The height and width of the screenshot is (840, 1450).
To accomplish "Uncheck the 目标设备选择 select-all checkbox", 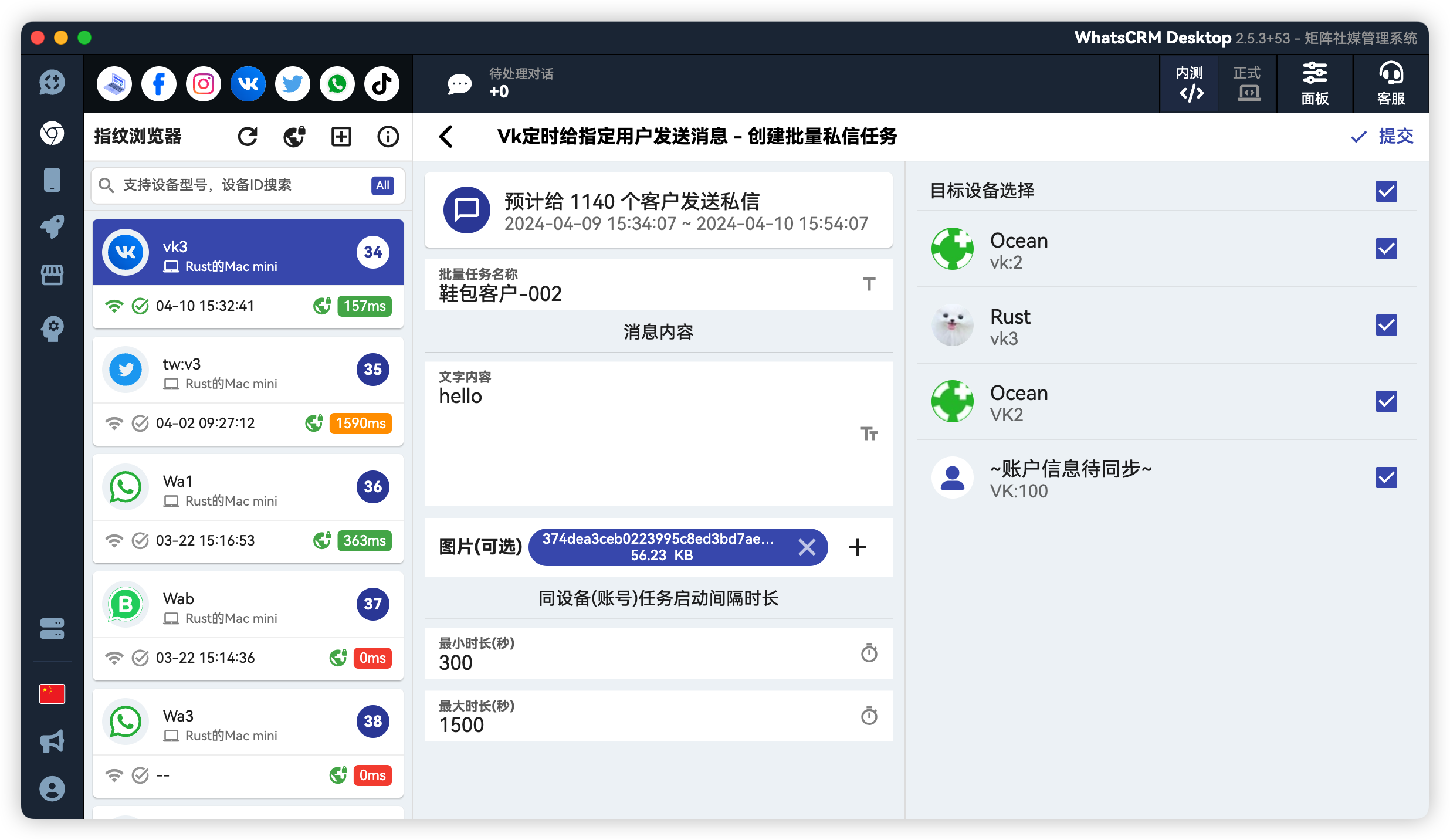I will [1385, 191].
